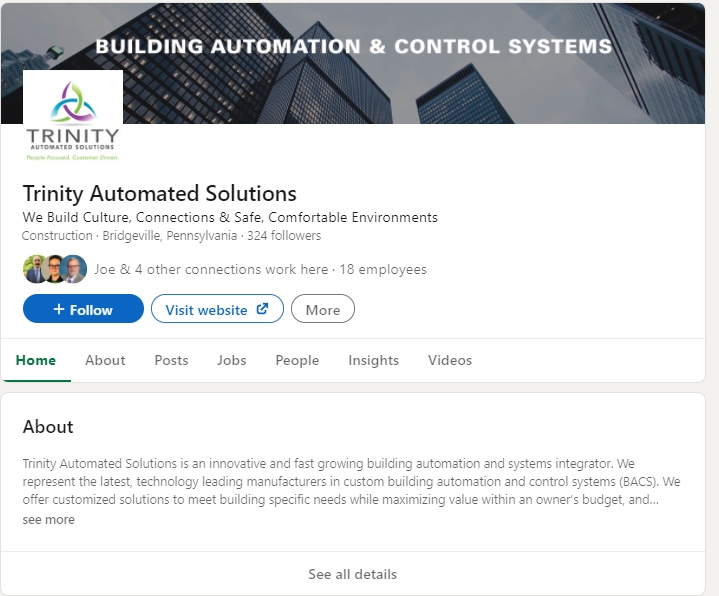Click the '324 followers' text
Viewport: 719px width, 596px height.
[x=284, y=236]
